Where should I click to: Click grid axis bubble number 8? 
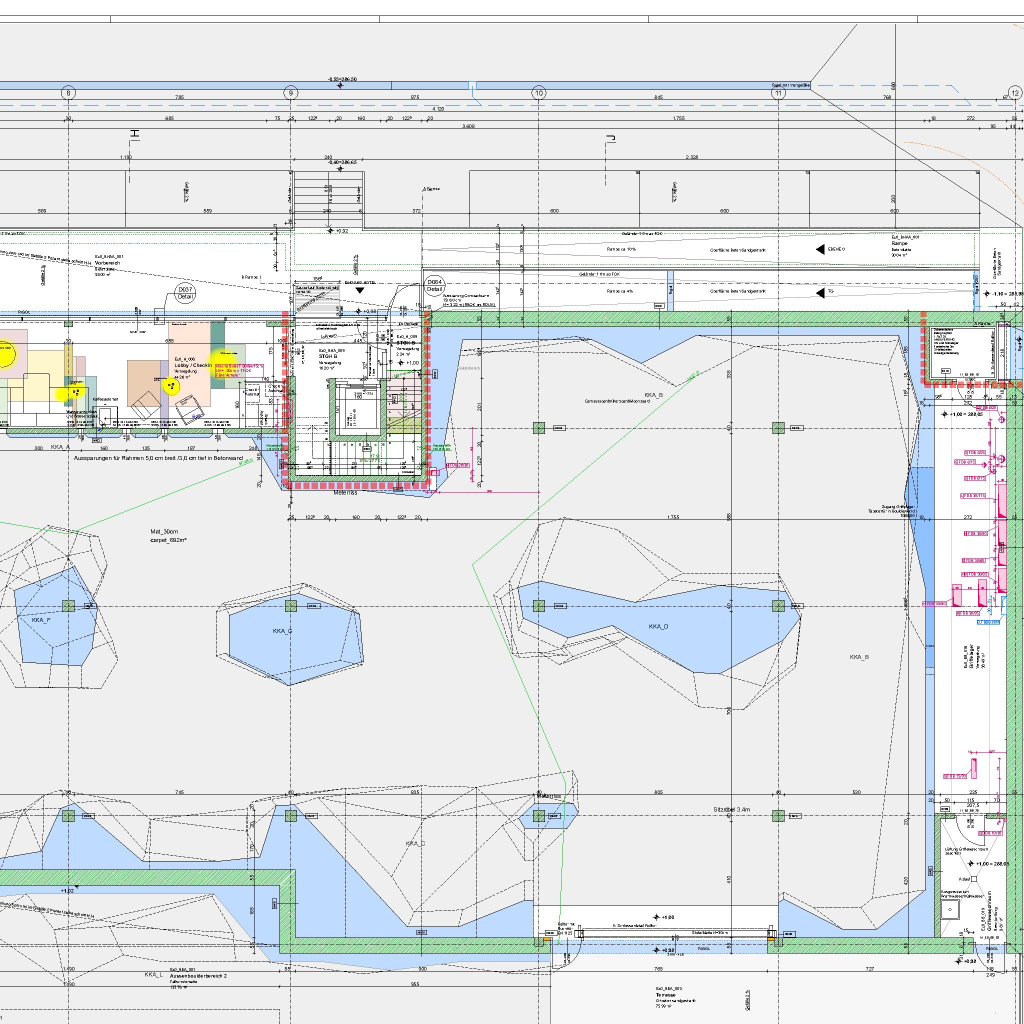point(68,93)
